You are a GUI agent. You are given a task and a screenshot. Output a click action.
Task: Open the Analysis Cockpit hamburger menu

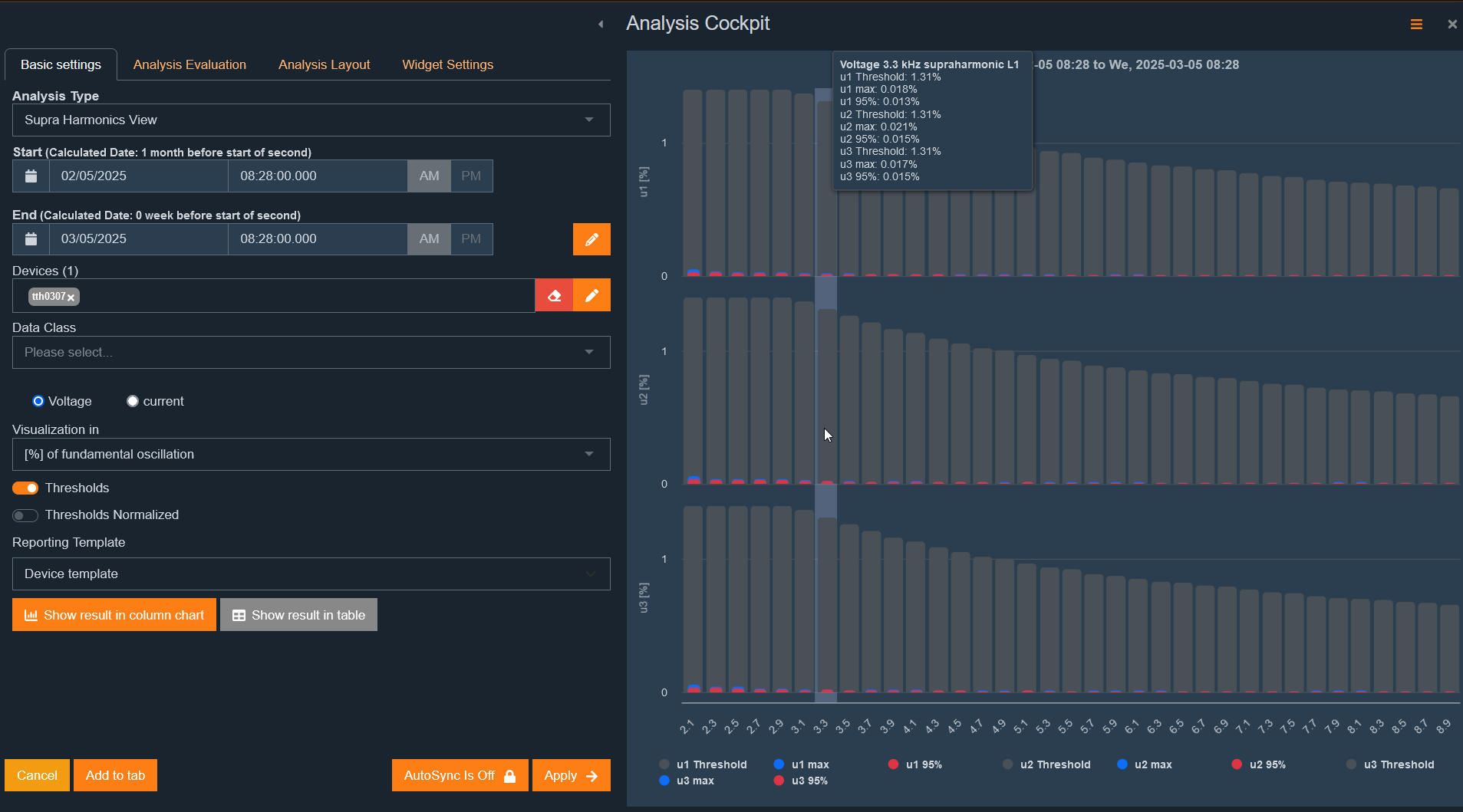click(x=1416, y=24)
